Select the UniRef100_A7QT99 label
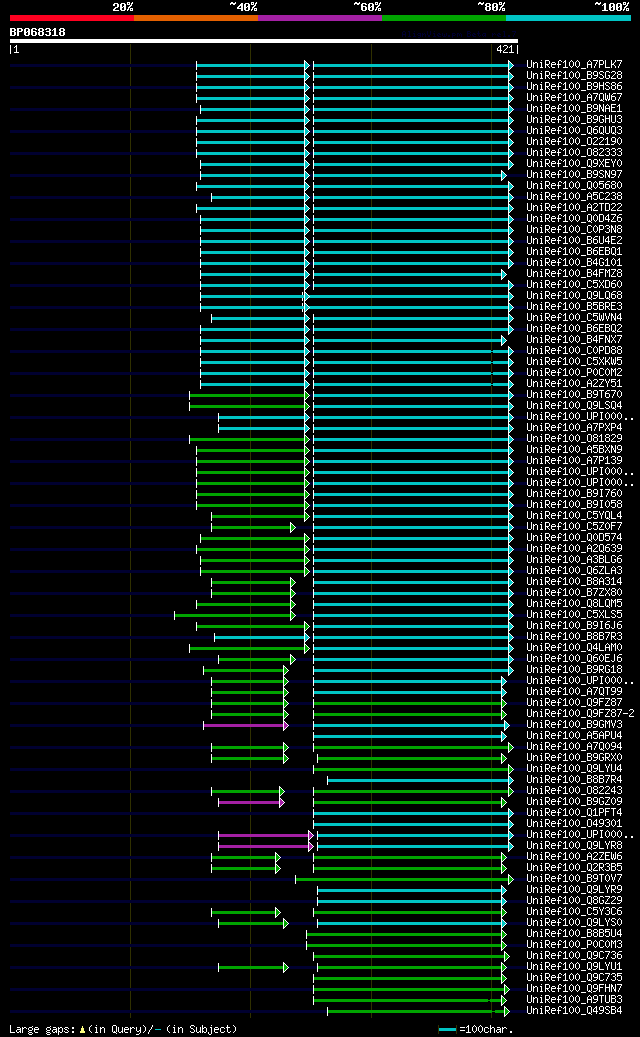640x1037 pixels. [x=574, y=691]
